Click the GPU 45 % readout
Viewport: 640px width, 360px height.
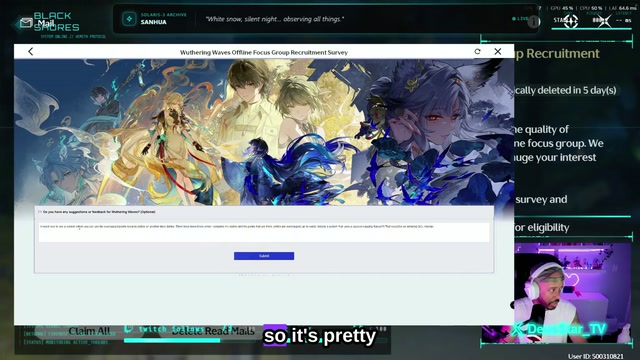coord(561,8)
